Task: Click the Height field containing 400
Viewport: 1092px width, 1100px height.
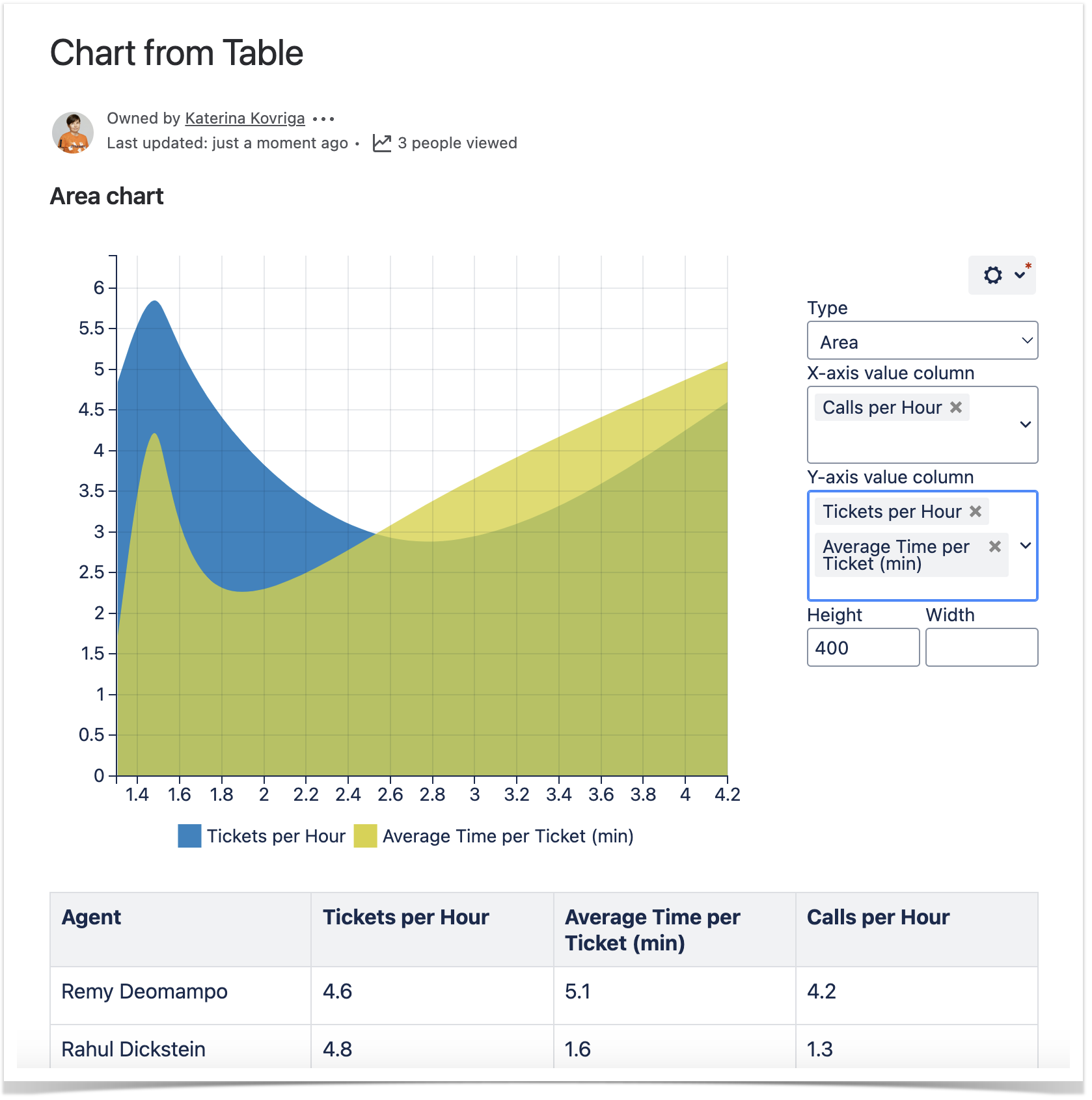Action: tap(862, 648)
